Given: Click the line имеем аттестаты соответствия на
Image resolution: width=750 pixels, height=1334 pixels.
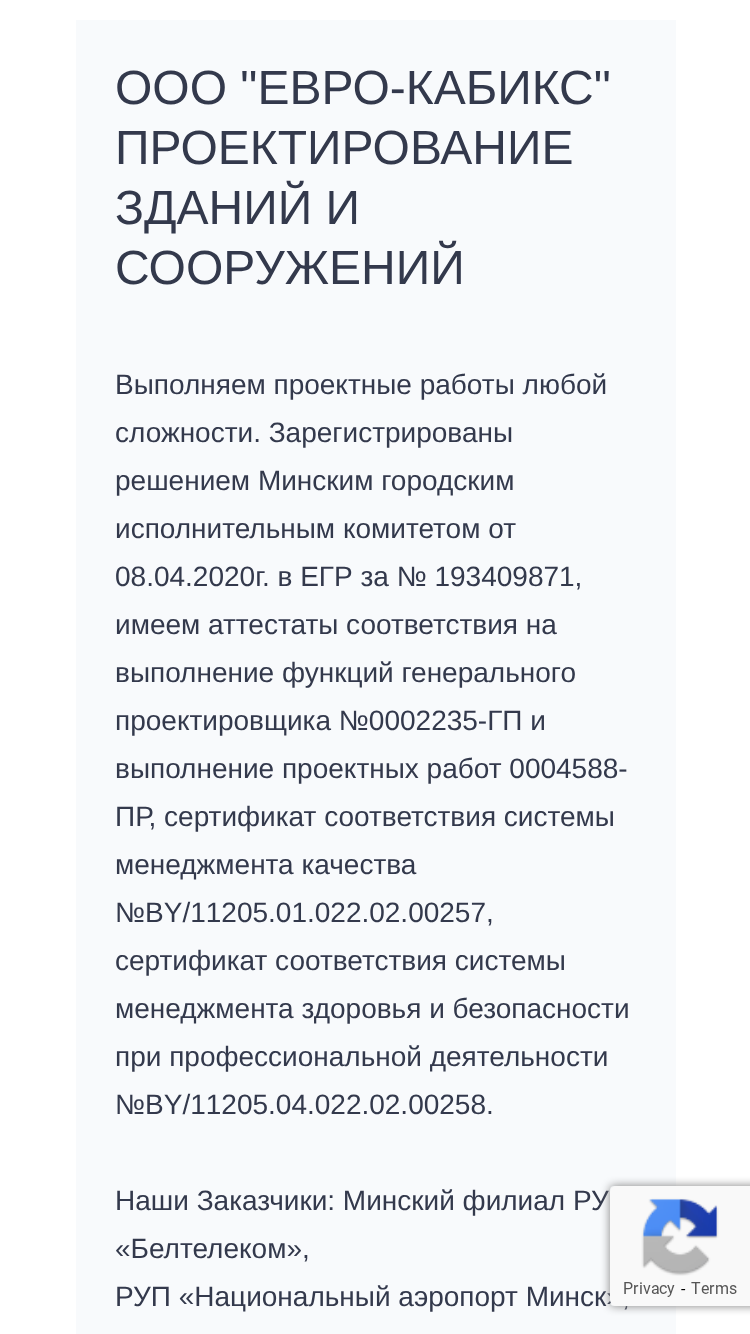Looking at the screenshot, I should point(336,625).
